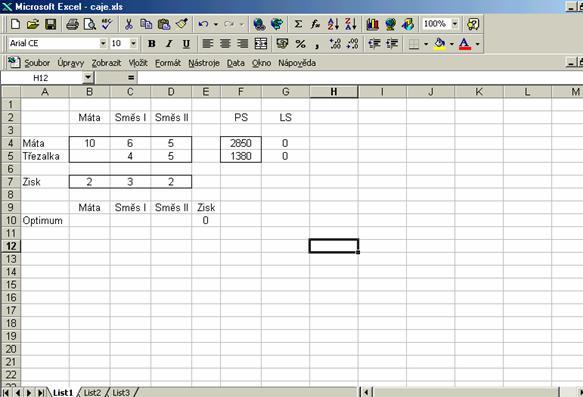583x397 pixels.
Task: Open the Chart Wizard icon
Action: 372,25
